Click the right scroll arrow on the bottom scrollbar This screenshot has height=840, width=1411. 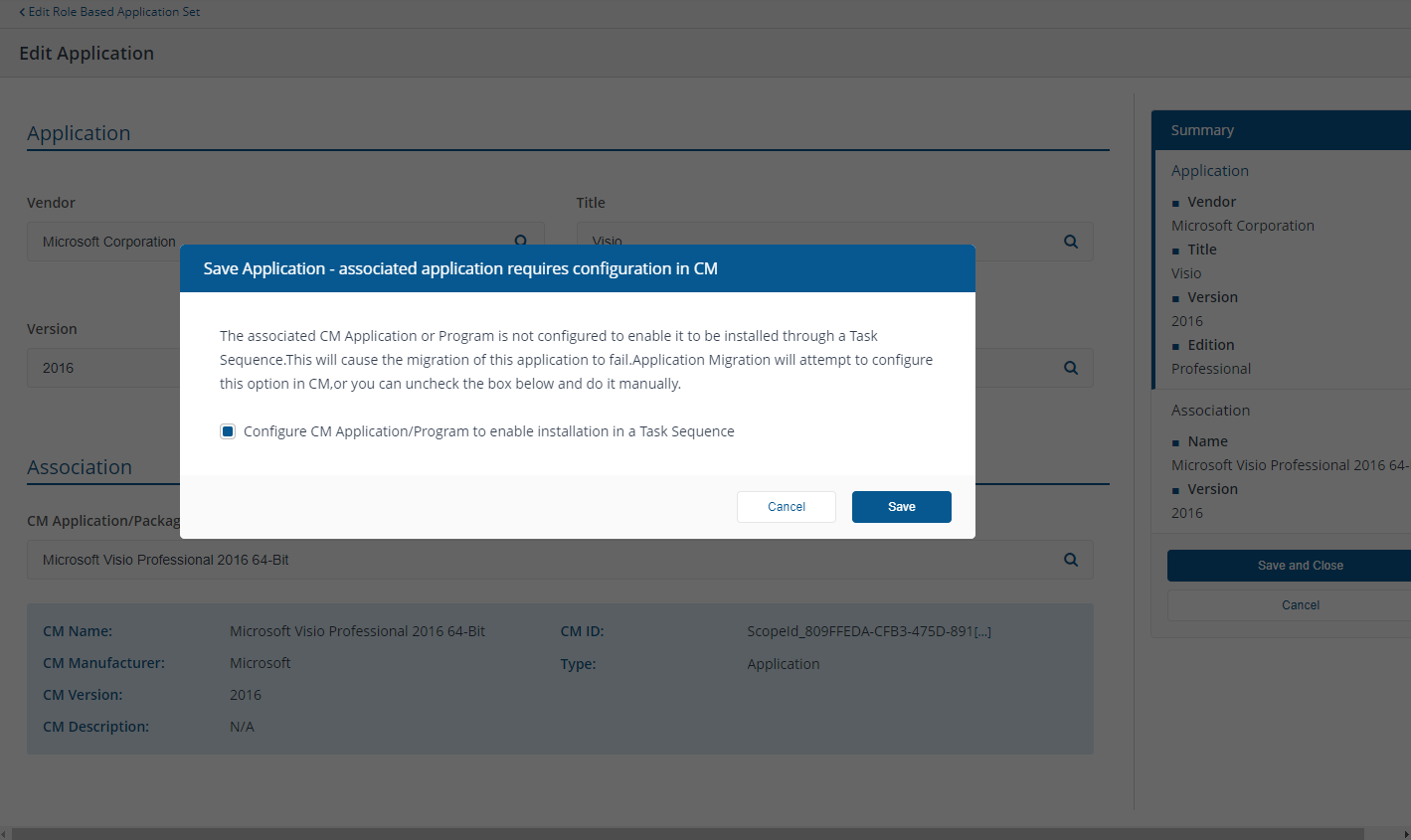[1405, 833]
